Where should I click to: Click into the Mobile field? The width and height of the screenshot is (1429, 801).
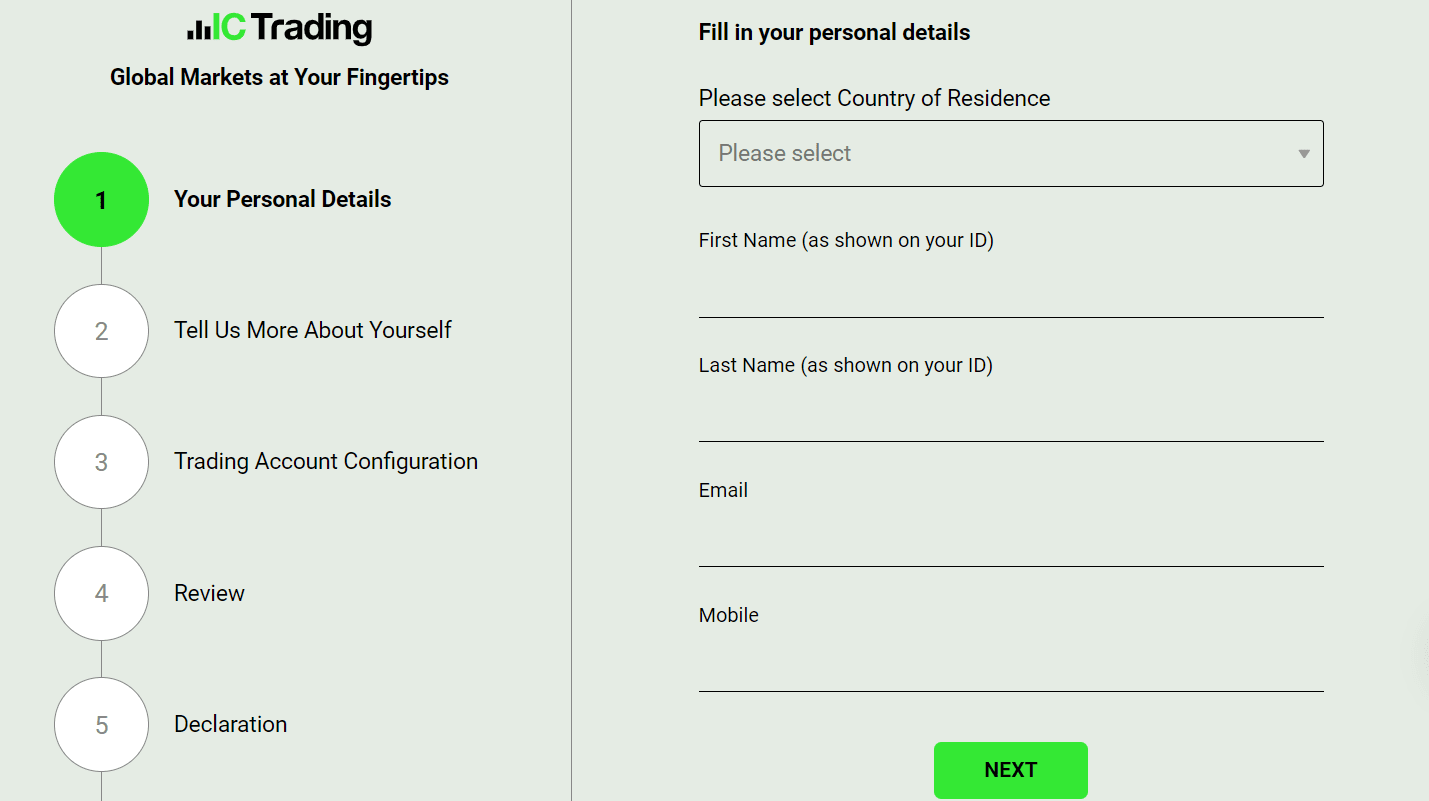[1011, 667]
